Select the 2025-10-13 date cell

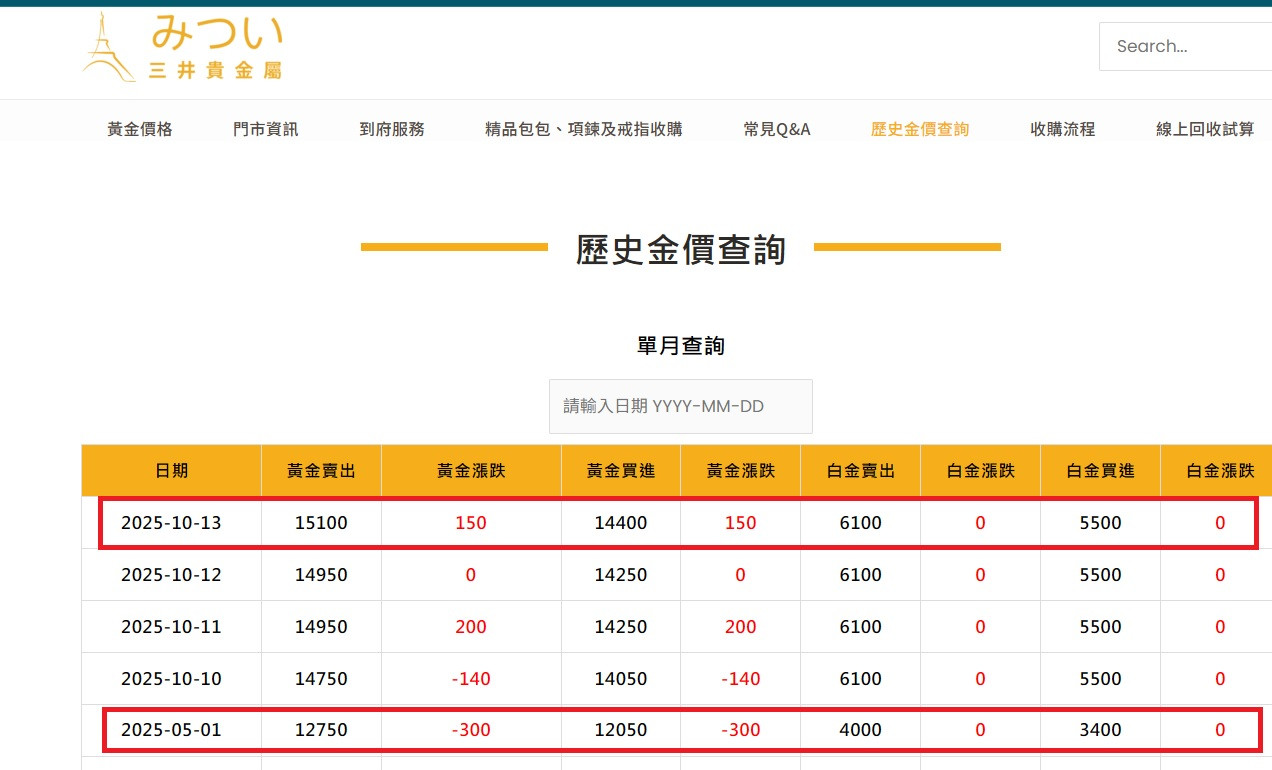click(171, 523)
